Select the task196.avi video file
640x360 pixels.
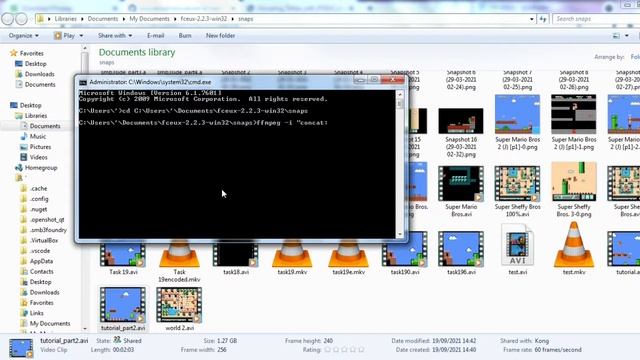click(461, 253)
